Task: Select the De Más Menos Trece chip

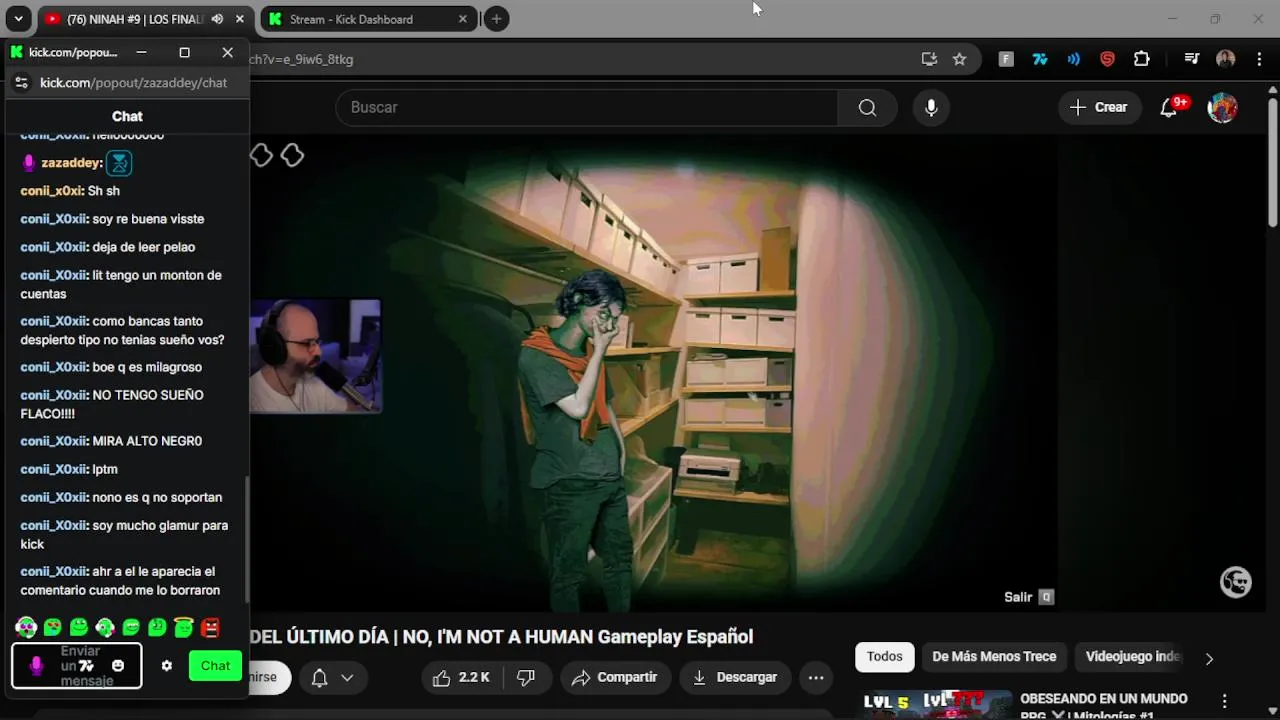Action: [994, 657]
